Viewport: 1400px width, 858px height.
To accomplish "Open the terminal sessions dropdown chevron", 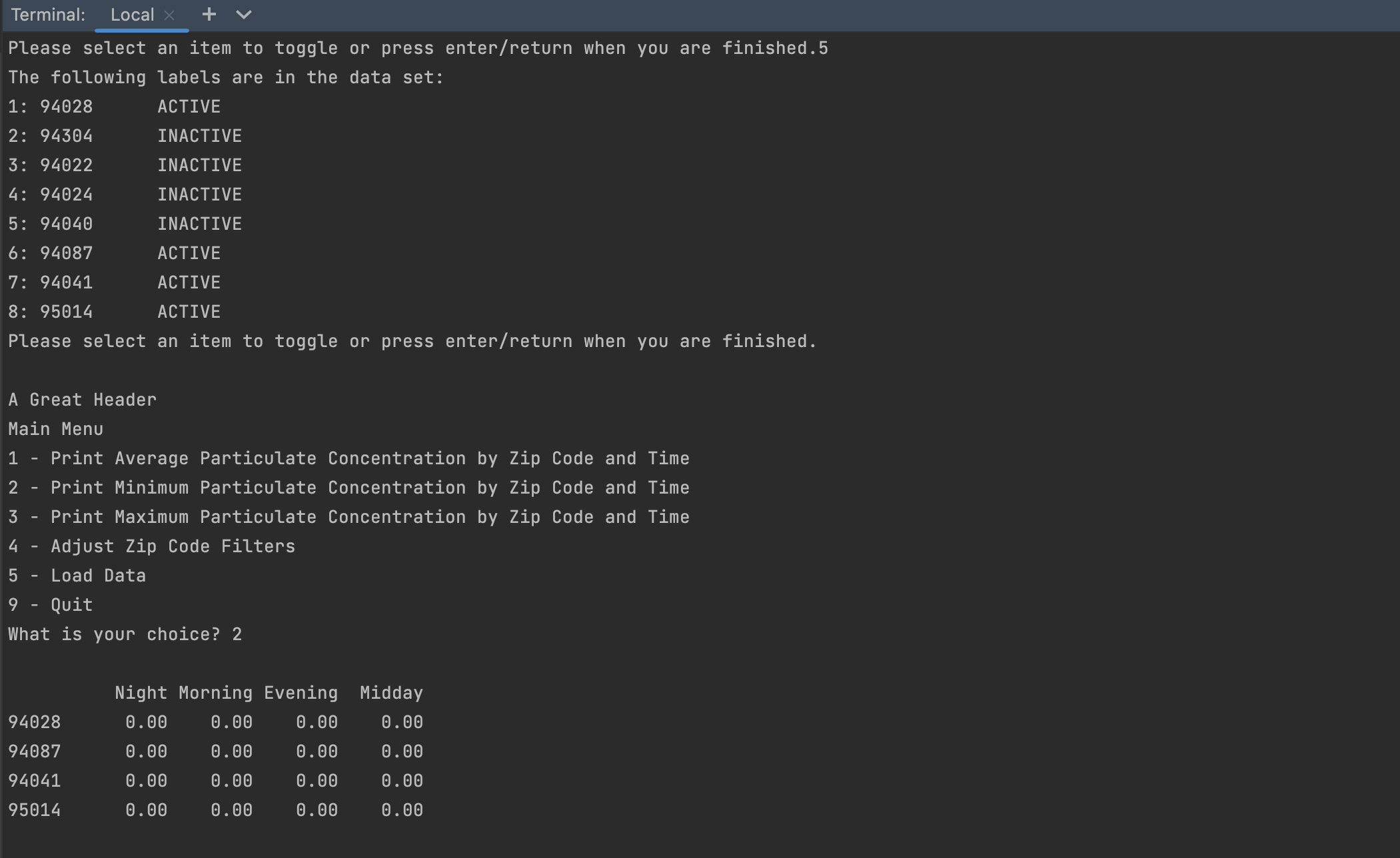I will click(x=244, y=14).
